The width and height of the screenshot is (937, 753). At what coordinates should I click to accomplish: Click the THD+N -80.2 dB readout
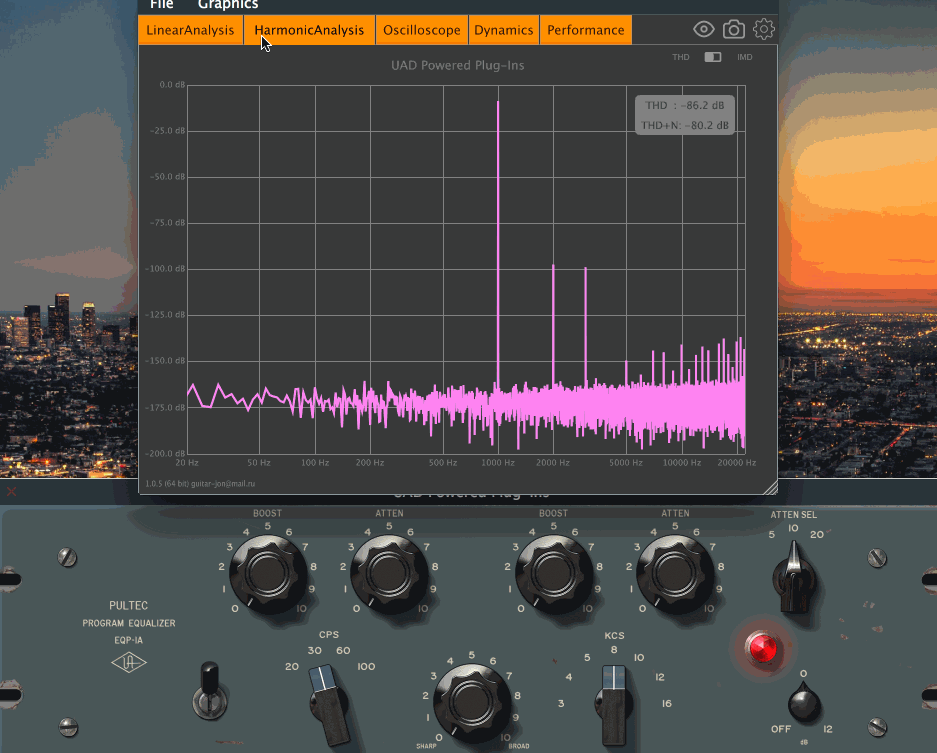point(685,126)
